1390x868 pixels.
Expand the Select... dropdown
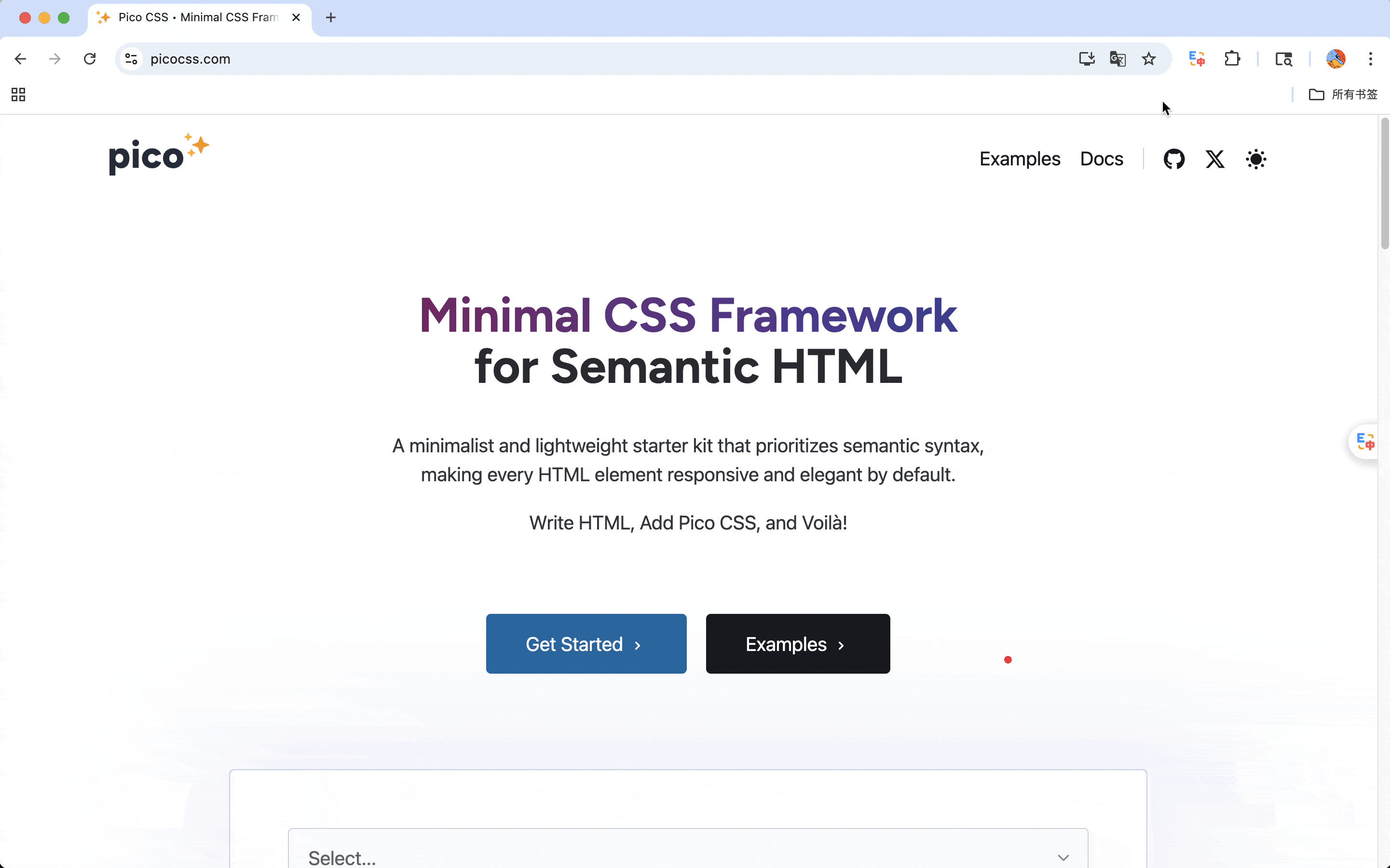tap(687, 855)
